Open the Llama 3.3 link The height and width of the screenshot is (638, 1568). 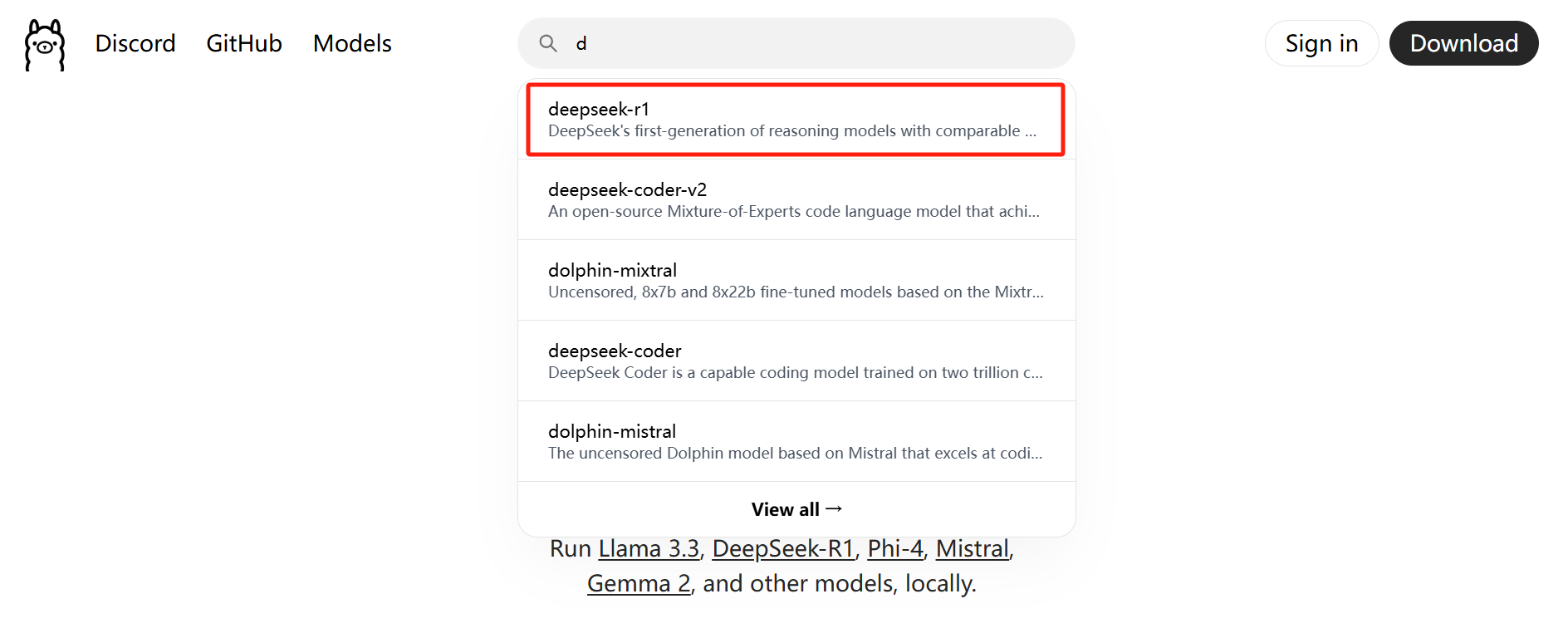649,549
